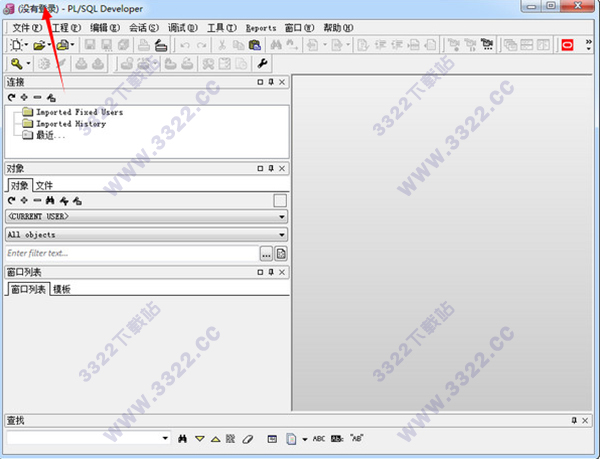600x459 pixels.
Task: Click the remove connection icon in 连接 panel
Action: [37, 98]
